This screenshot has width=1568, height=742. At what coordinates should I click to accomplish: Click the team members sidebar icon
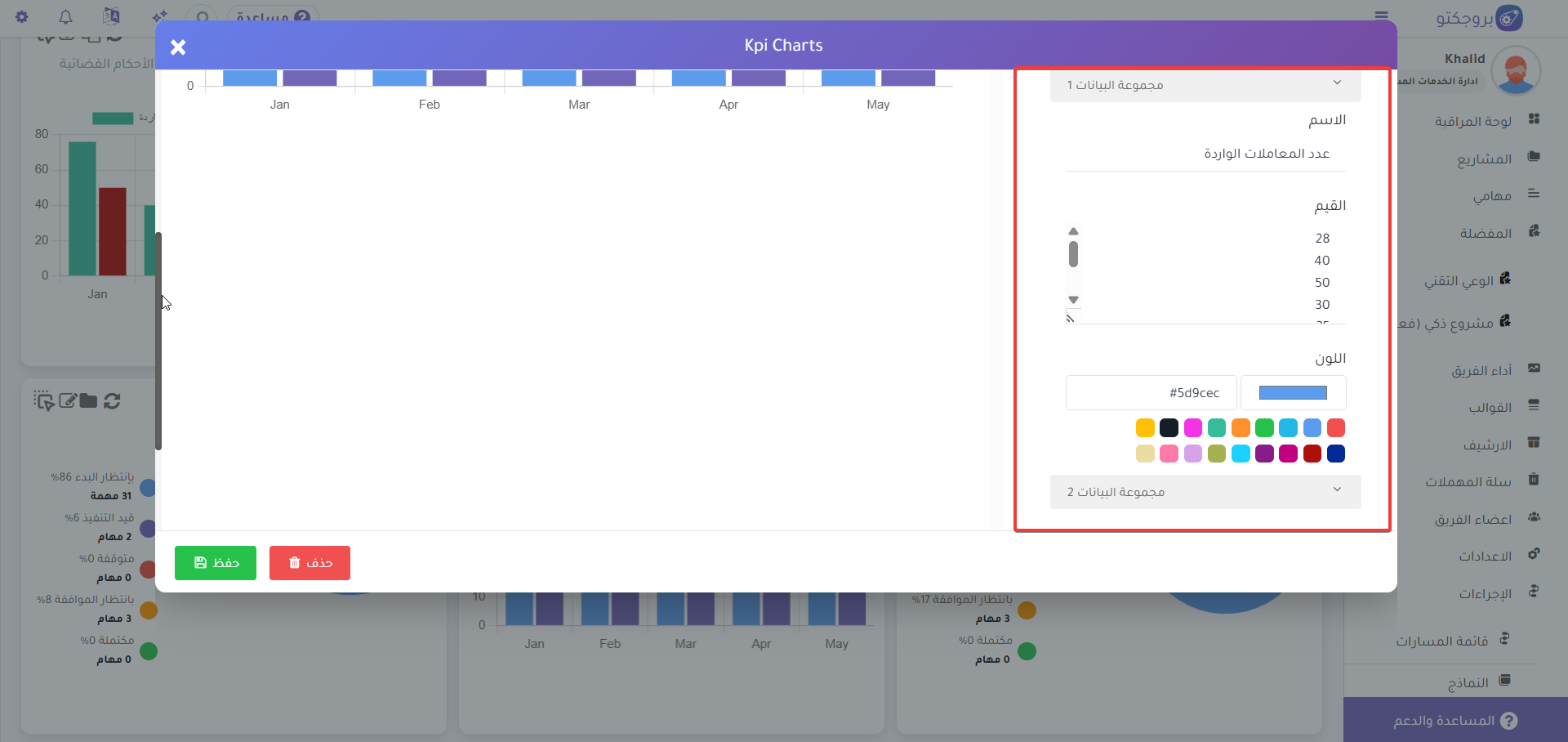coord(1534,517)
